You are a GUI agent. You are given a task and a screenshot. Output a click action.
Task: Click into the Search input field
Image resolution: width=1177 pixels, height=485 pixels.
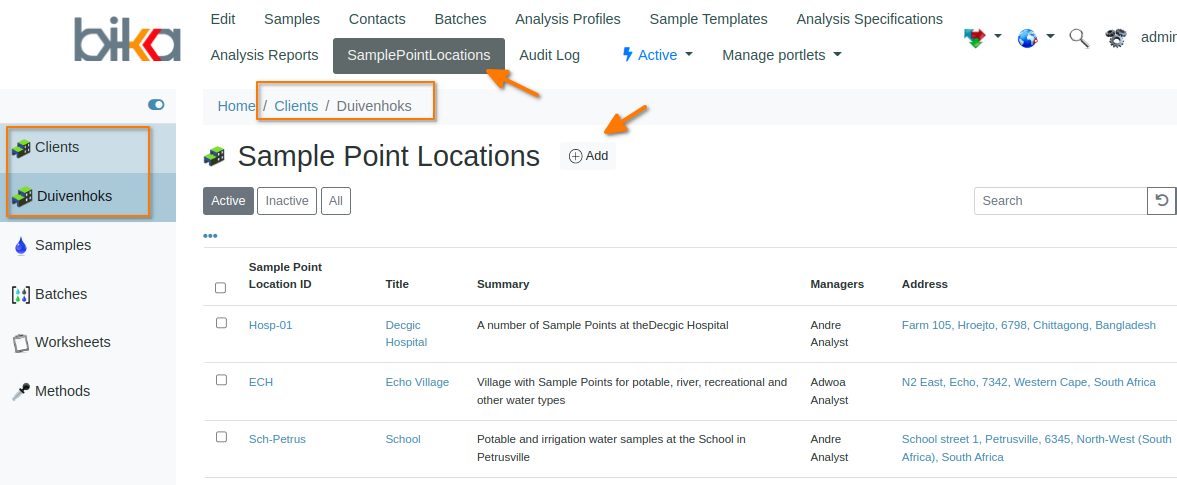(x=1060, y=201)
